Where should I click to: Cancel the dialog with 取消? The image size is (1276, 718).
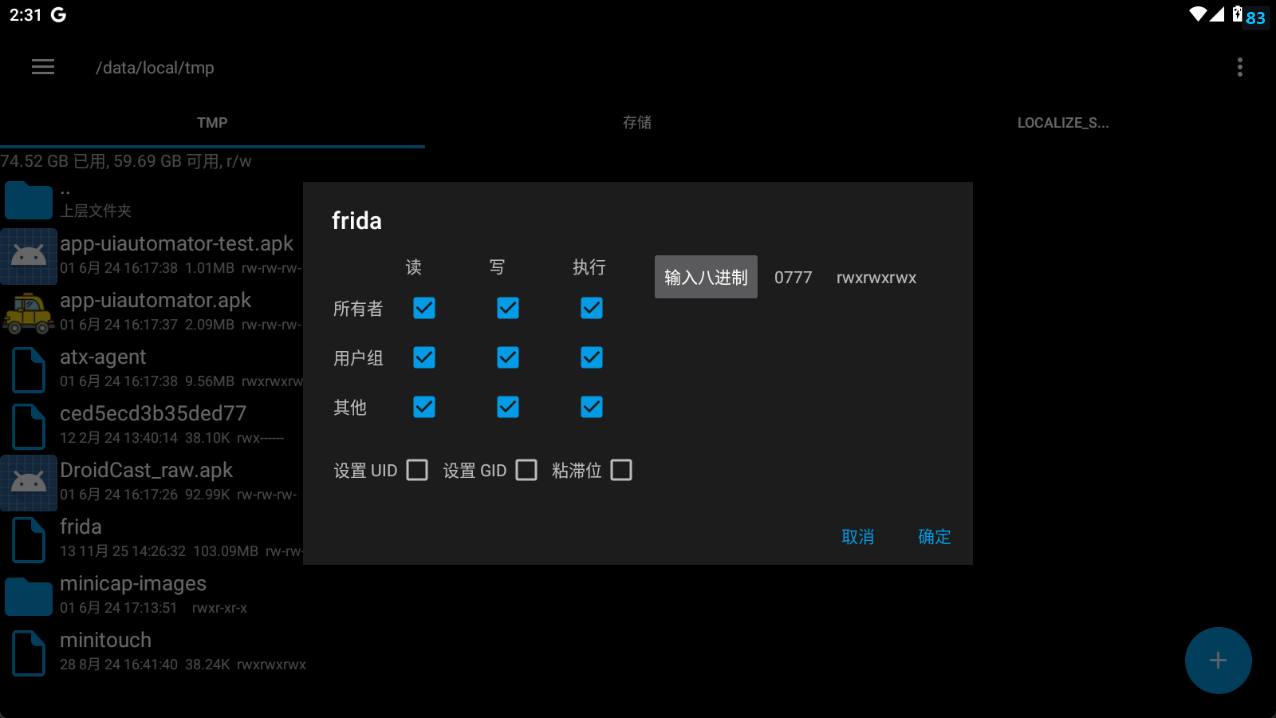click(x=858, y=537)
